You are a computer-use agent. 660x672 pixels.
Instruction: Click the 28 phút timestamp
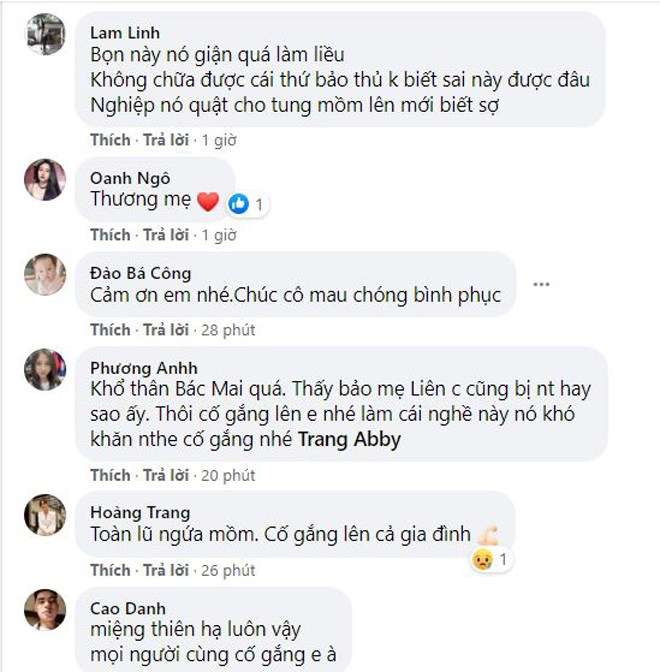[229, 330]
